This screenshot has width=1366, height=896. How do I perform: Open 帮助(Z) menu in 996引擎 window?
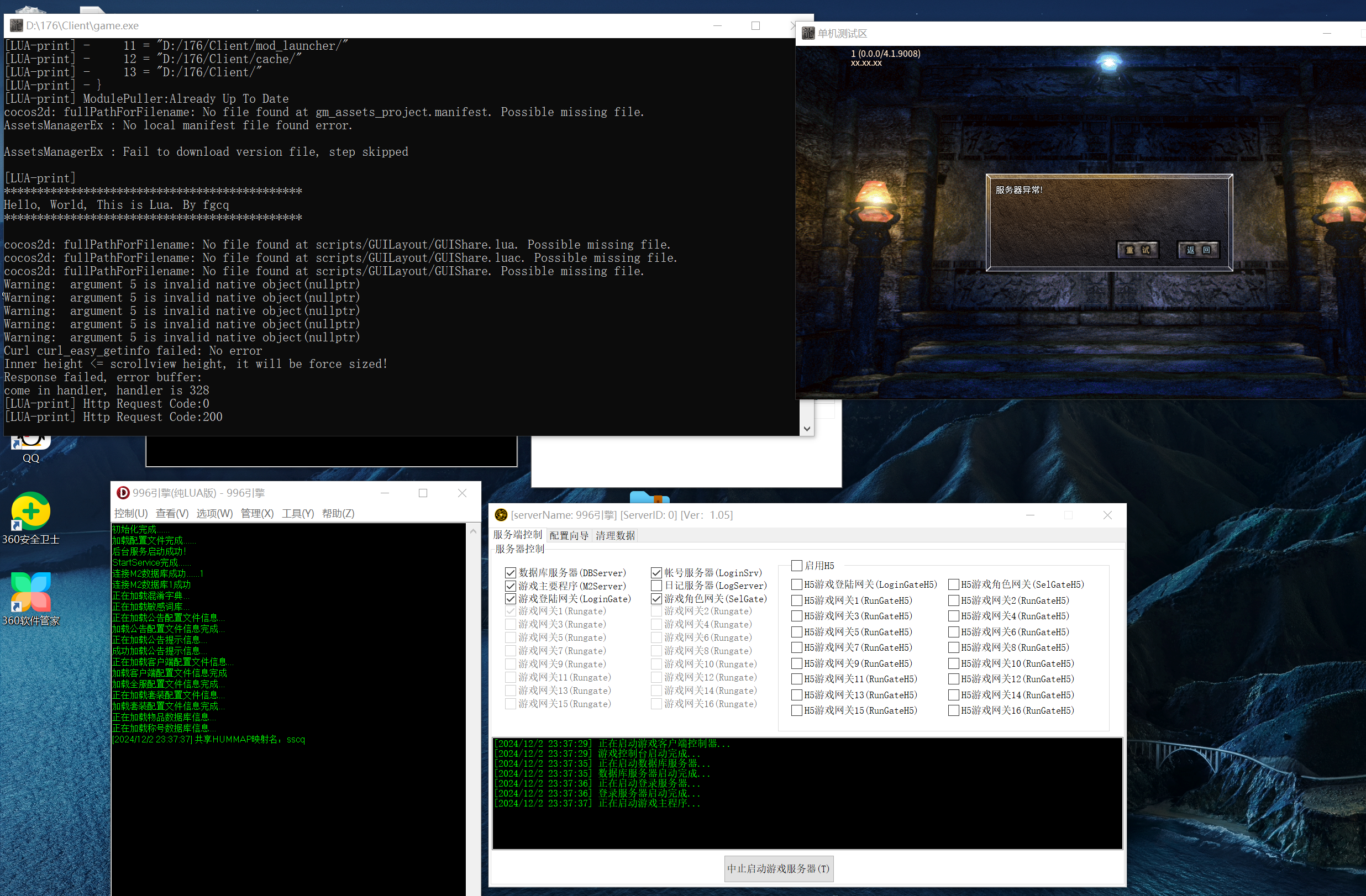338,513
